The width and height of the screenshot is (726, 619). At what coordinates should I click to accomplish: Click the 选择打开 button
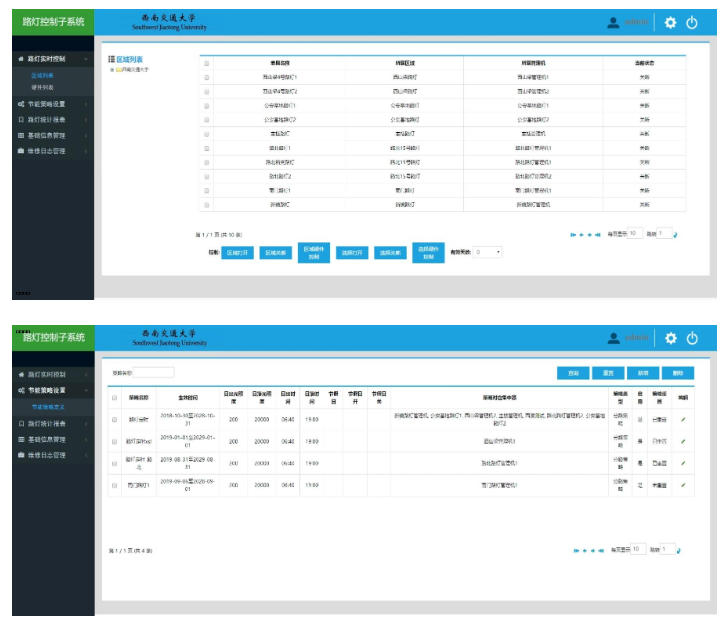tap(352, 253)
